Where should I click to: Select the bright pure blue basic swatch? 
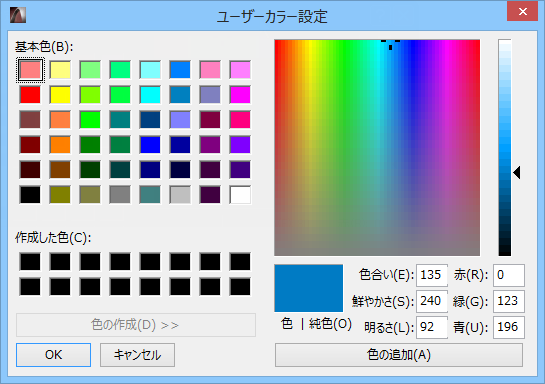click(x=150, y=145)
